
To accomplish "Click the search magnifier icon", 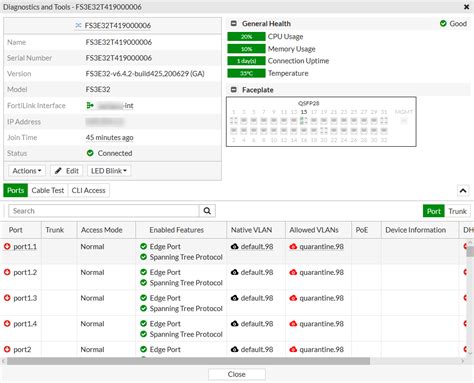I will (207, 211).
